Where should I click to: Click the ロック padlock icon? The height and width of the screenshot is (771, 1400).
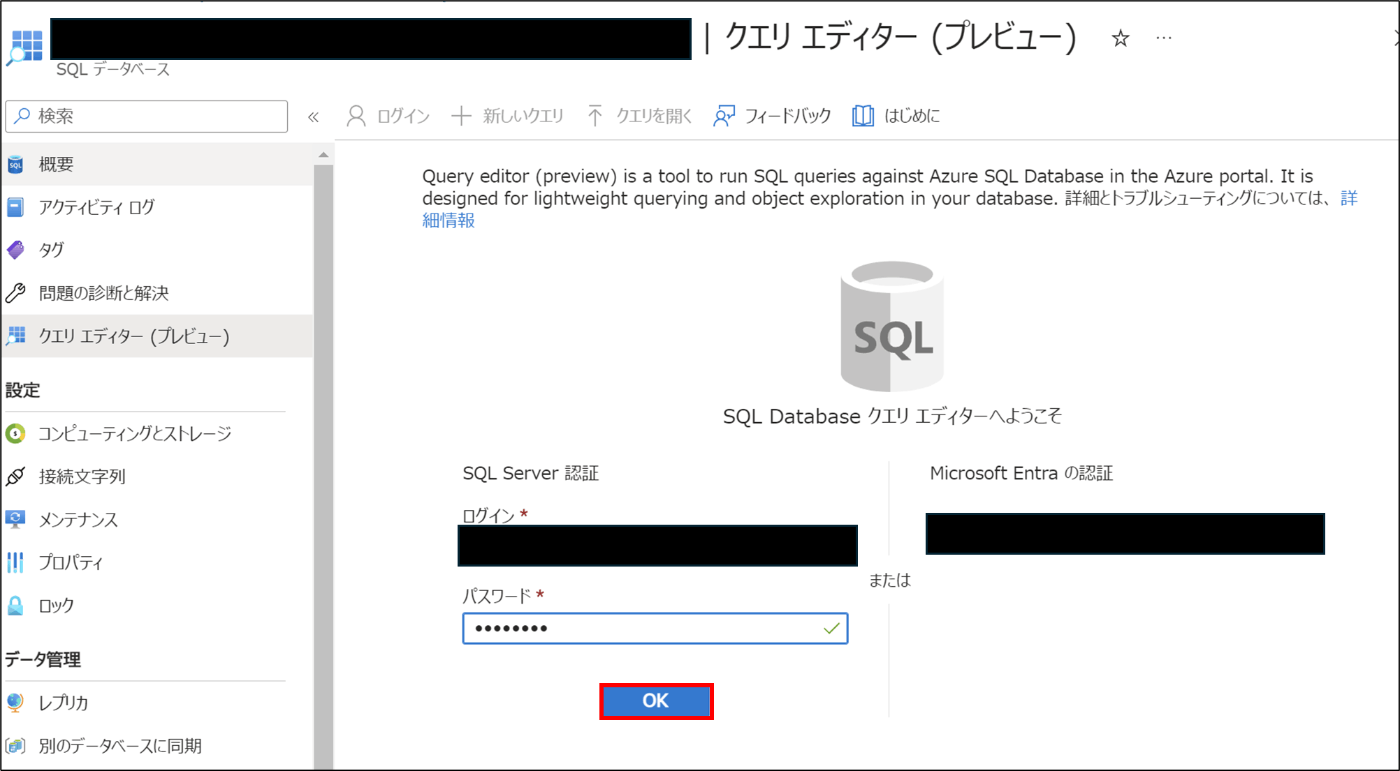(15, 605)
